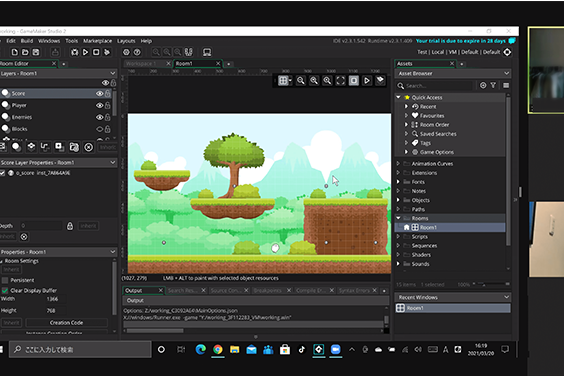Fit room to window icon
This screenshot has width=564, height=376.
(x=340, y=81)
